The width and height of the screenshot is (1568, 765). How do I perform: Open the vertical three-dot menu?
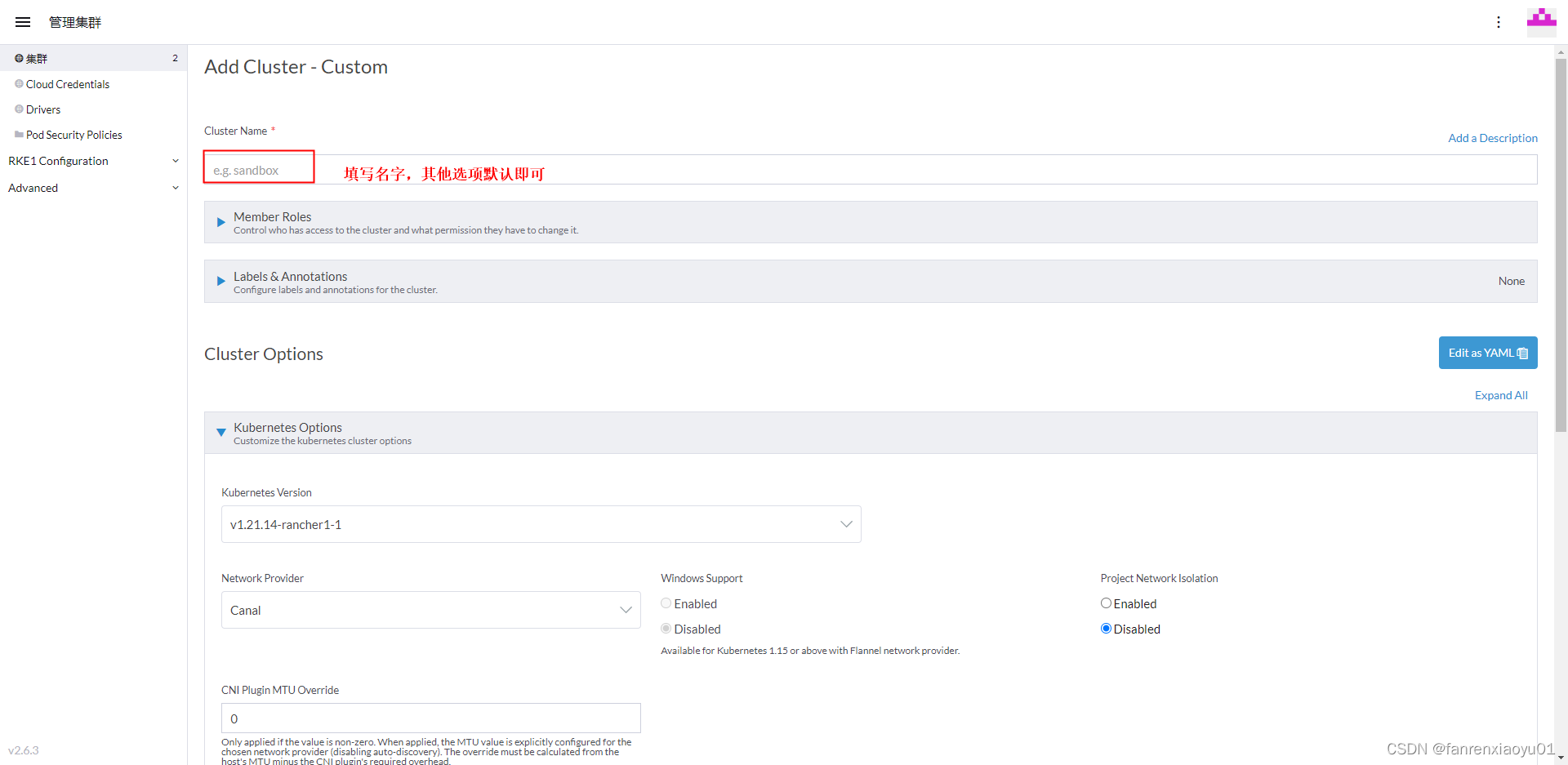click(1499, 22)
